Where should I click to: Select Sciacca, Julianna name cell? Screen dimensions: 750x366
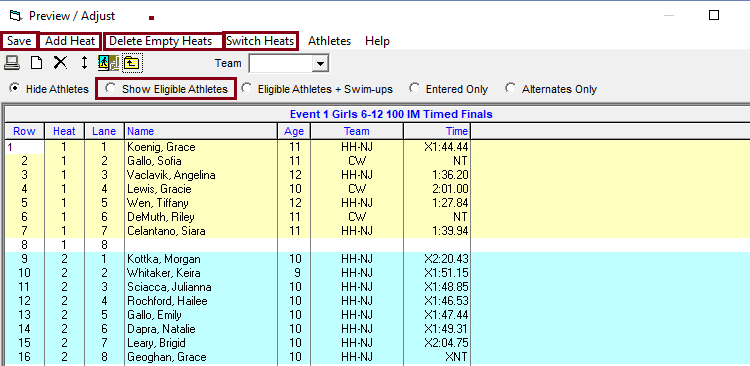point(201,287)
